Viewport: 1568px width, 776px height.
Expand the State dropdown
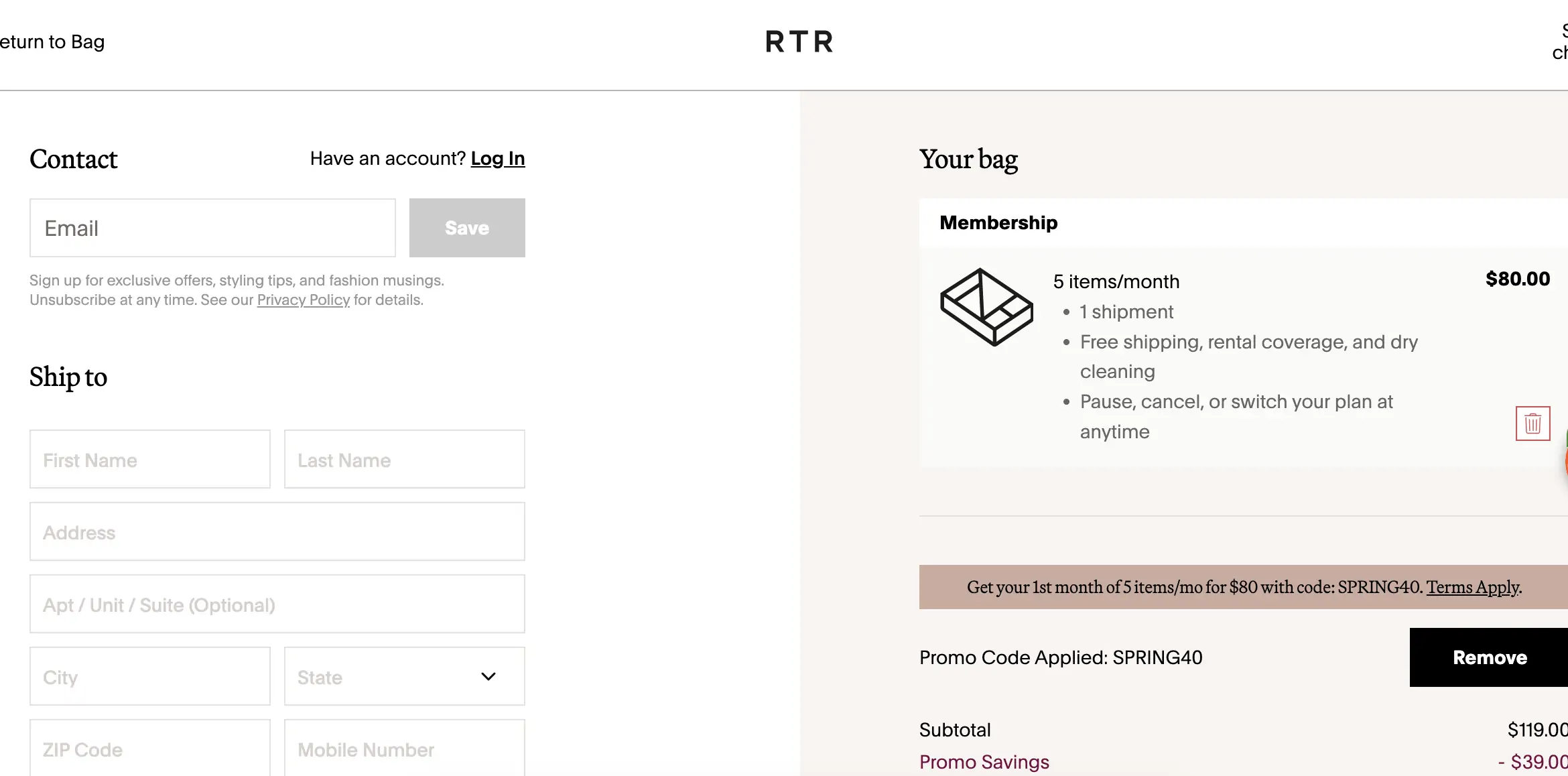click(x=404, y=676)
